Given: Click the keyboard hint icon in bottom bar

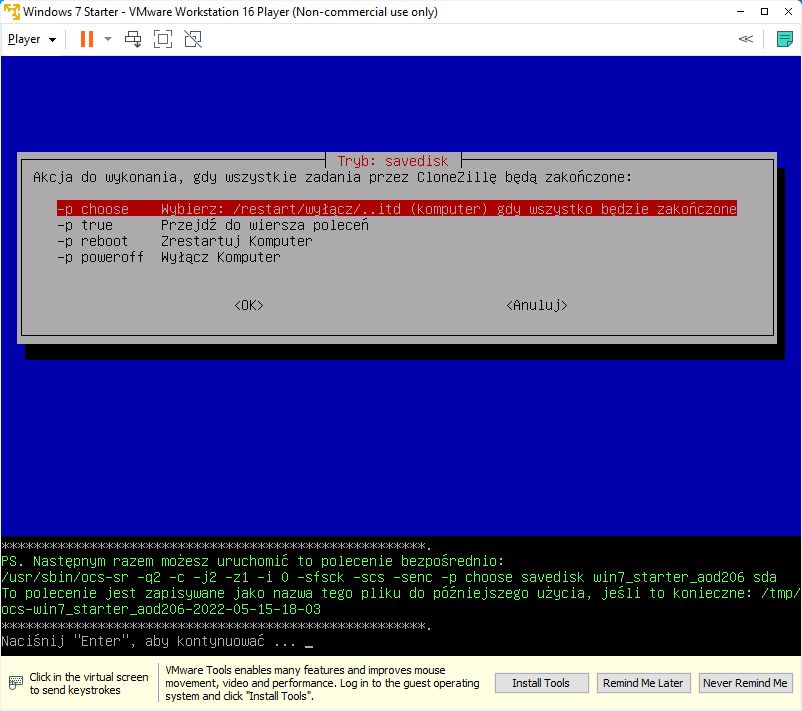Looking at the screenshot, I should coord(16,683).
